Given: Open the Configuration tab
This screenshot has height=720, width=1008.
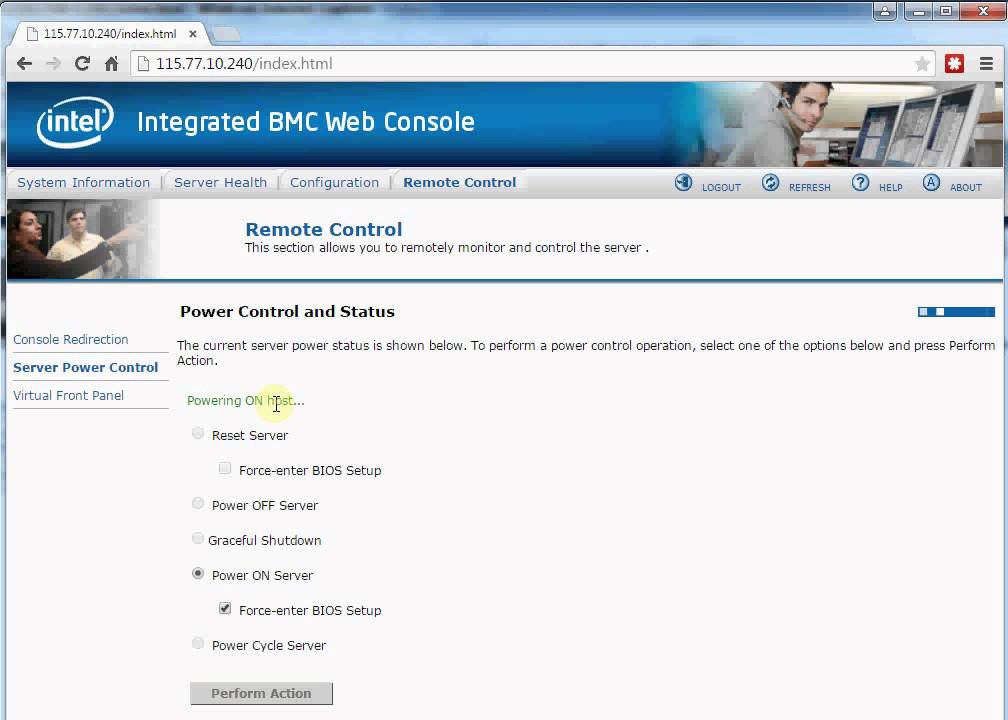Looking at the screenshot, I should [x=334, y=183].
